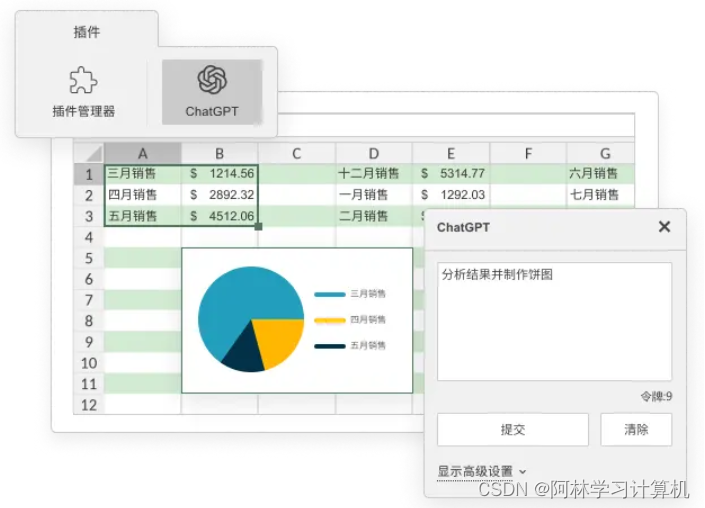Select column F header
The width and height of the screenshot is (705, 508).
(x=528, y=153)
